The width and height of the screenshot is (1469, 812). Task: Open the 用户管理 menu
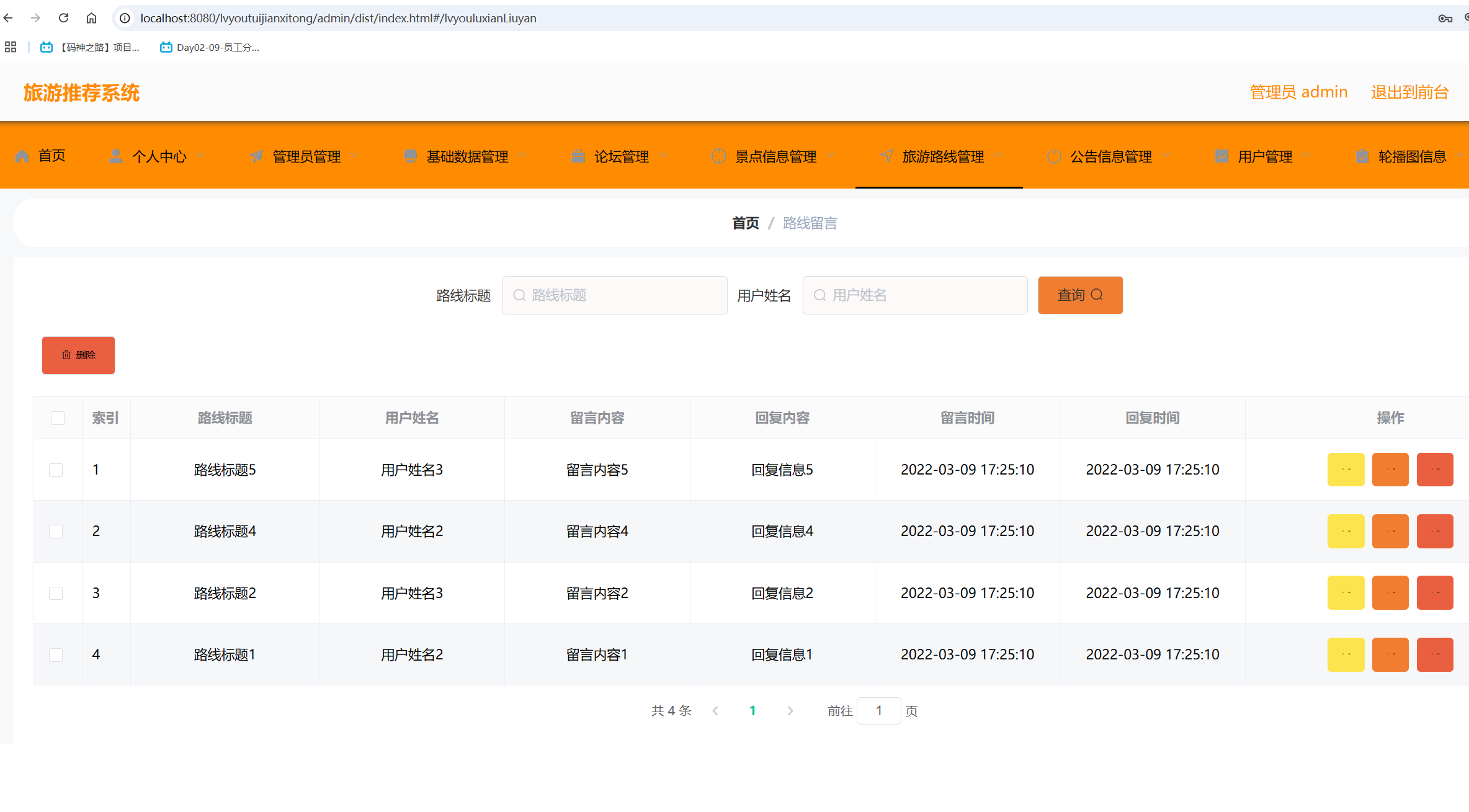pyautogui.click(x=1263, y=156)
